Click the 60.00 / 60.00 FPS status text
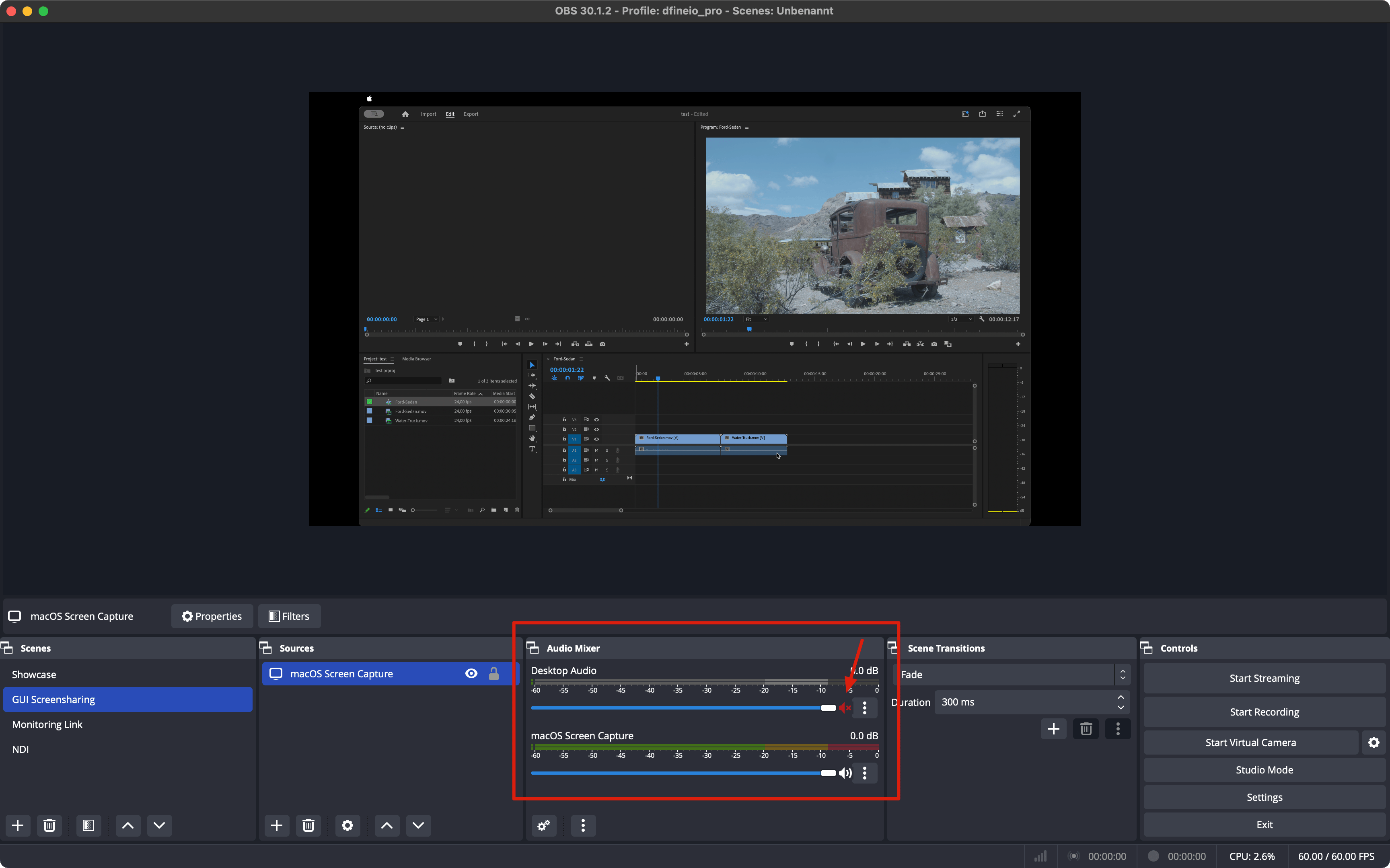The height and width of the screenshot is (868, 1390). (x=1336, y=856)
